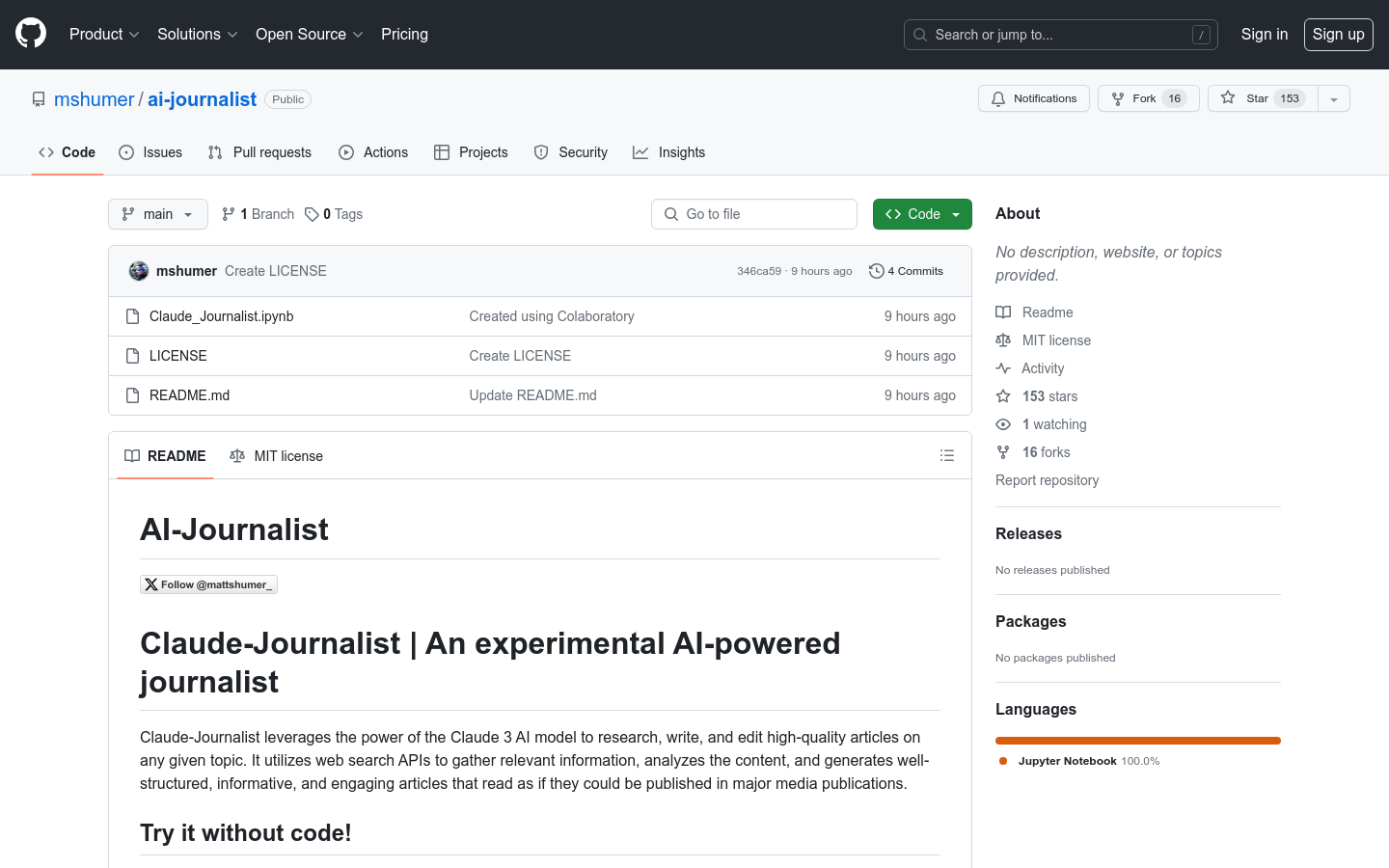Screen dimensions: 1389x868
Task: Click the Follow @mattshumer_ X badge
Action: coord(208,584)
